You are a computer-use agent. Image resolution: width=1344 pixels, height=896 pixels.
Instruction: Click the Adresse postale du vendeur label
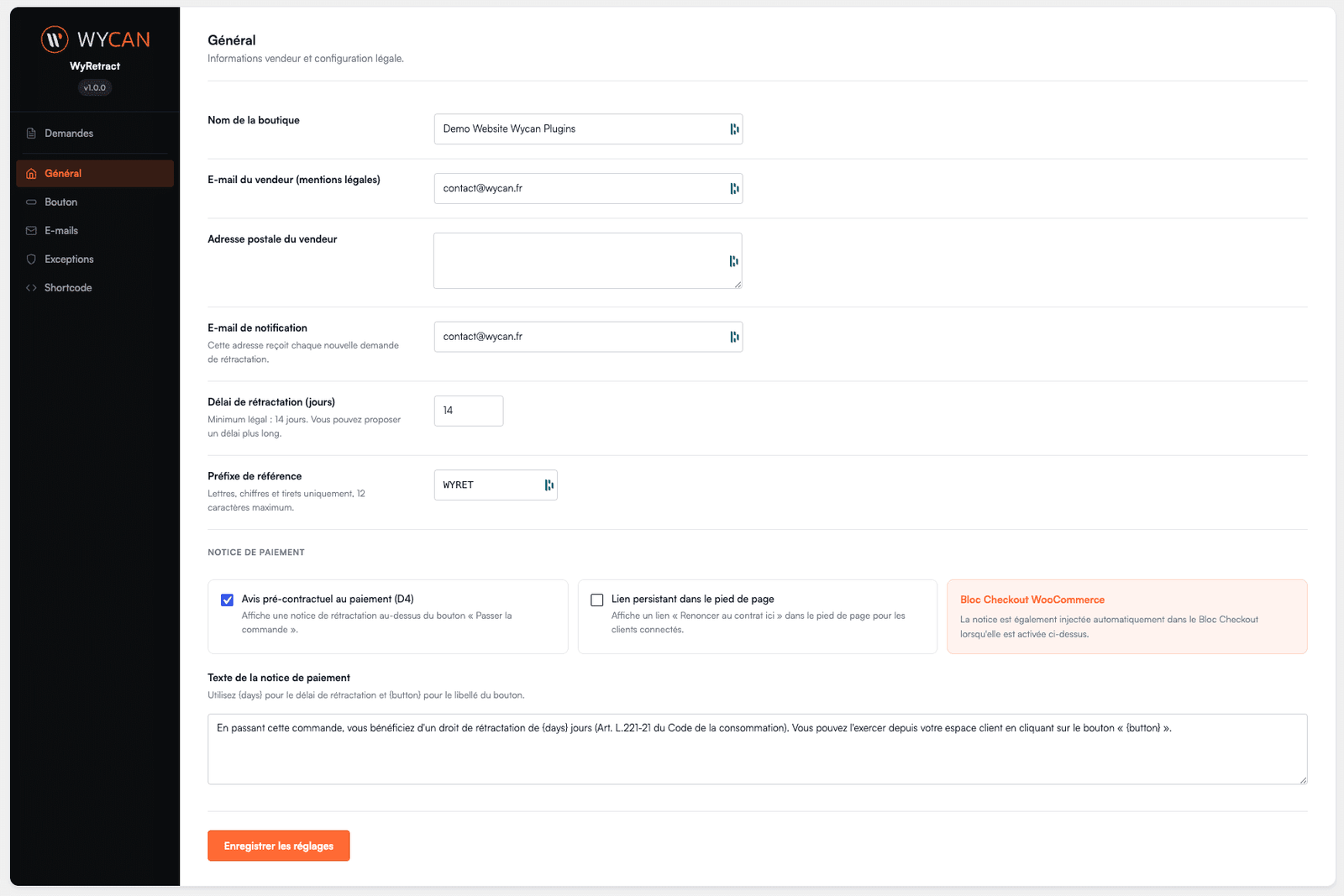272,239
